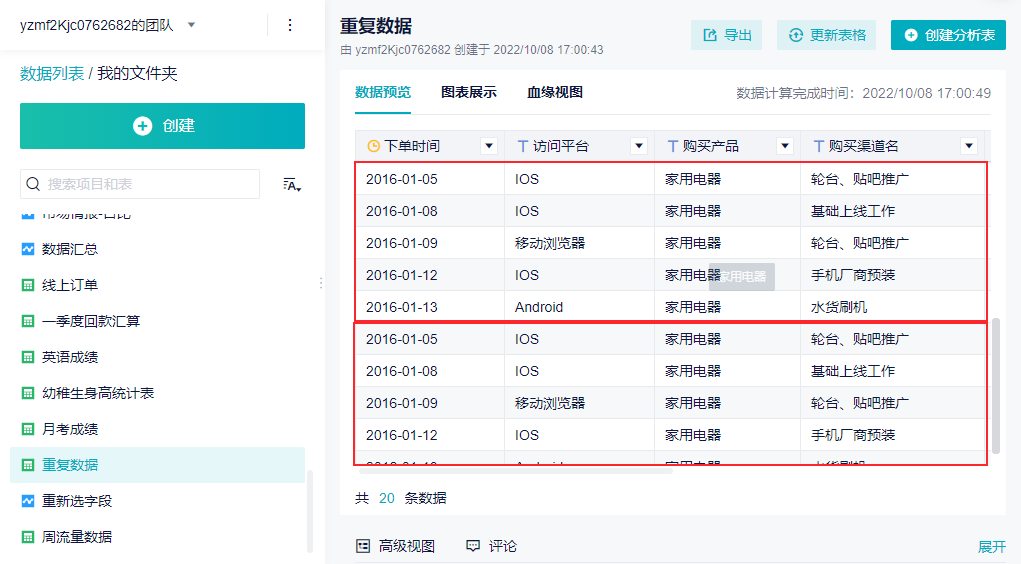Click the 评论 comment icon
Viewport: 1021px width, 564px height.
(x=473, y=546)
